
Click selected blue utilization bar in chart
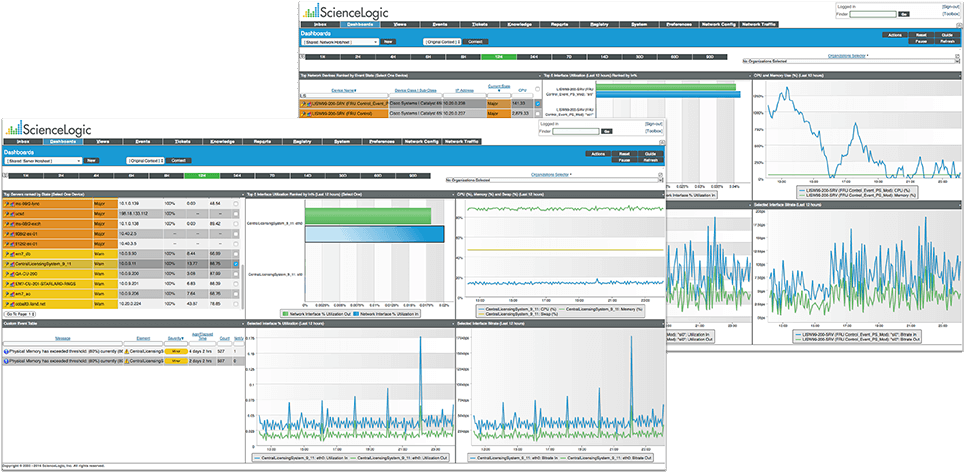coord(374,235)
